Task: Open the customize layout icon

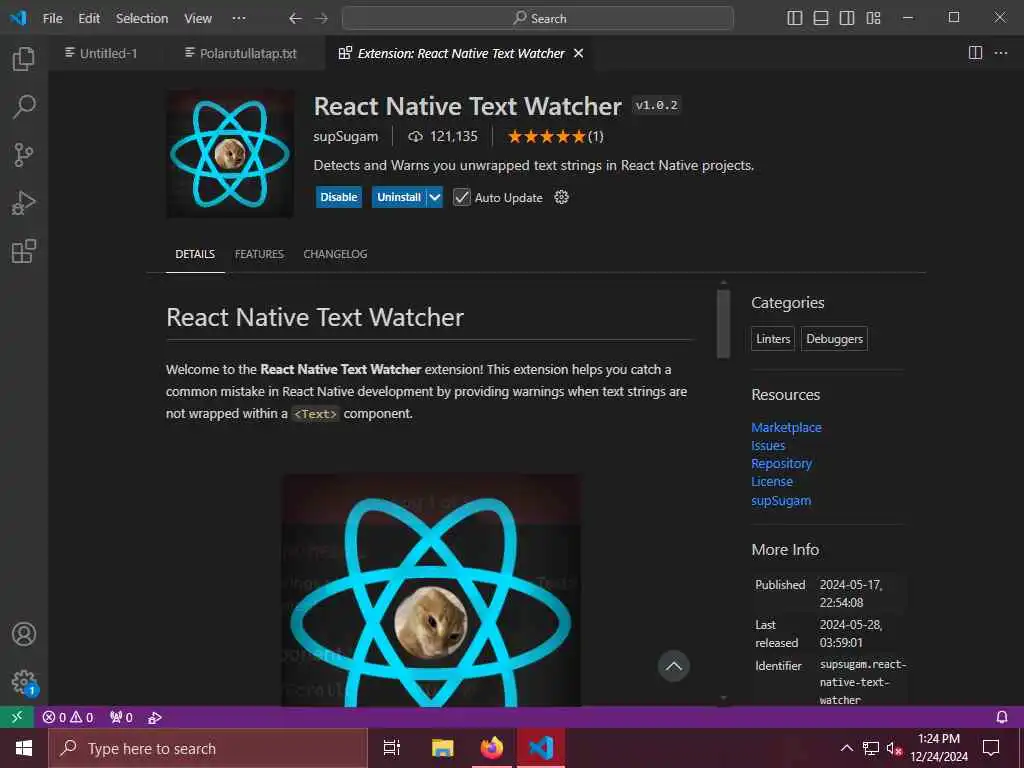Action: click(873, 18)
